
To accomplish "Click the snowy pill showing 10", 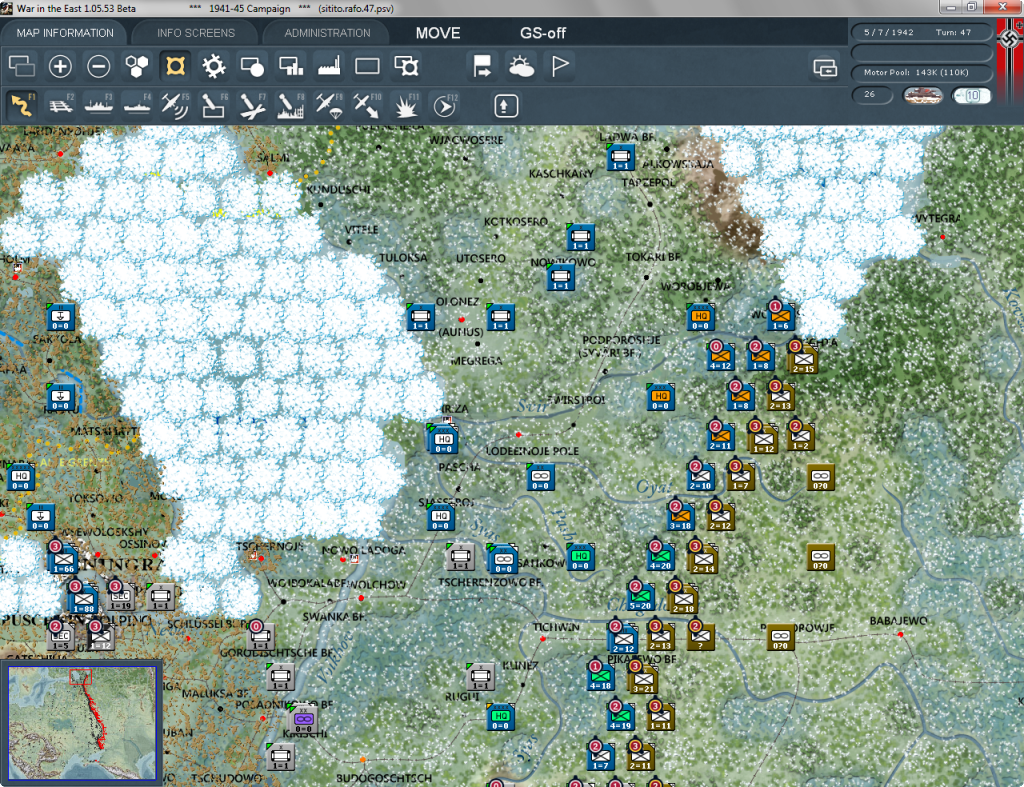I will 971,95.
